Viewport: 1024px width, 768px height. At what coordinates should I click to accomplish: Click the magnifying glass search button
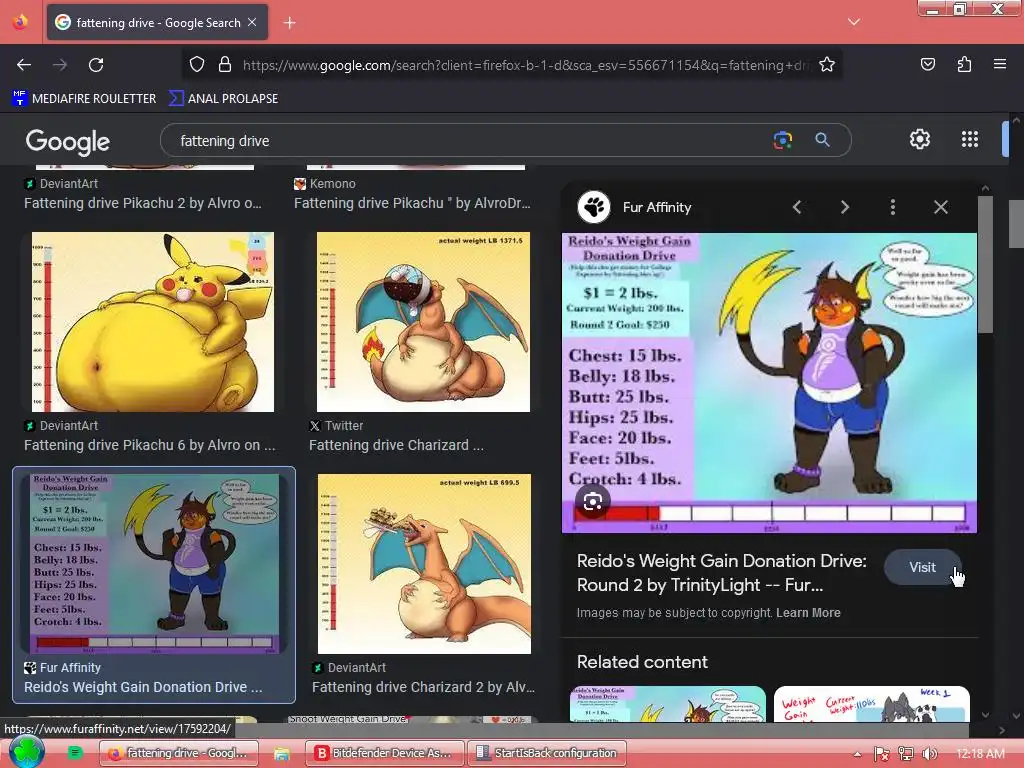[x=822, y=140]
